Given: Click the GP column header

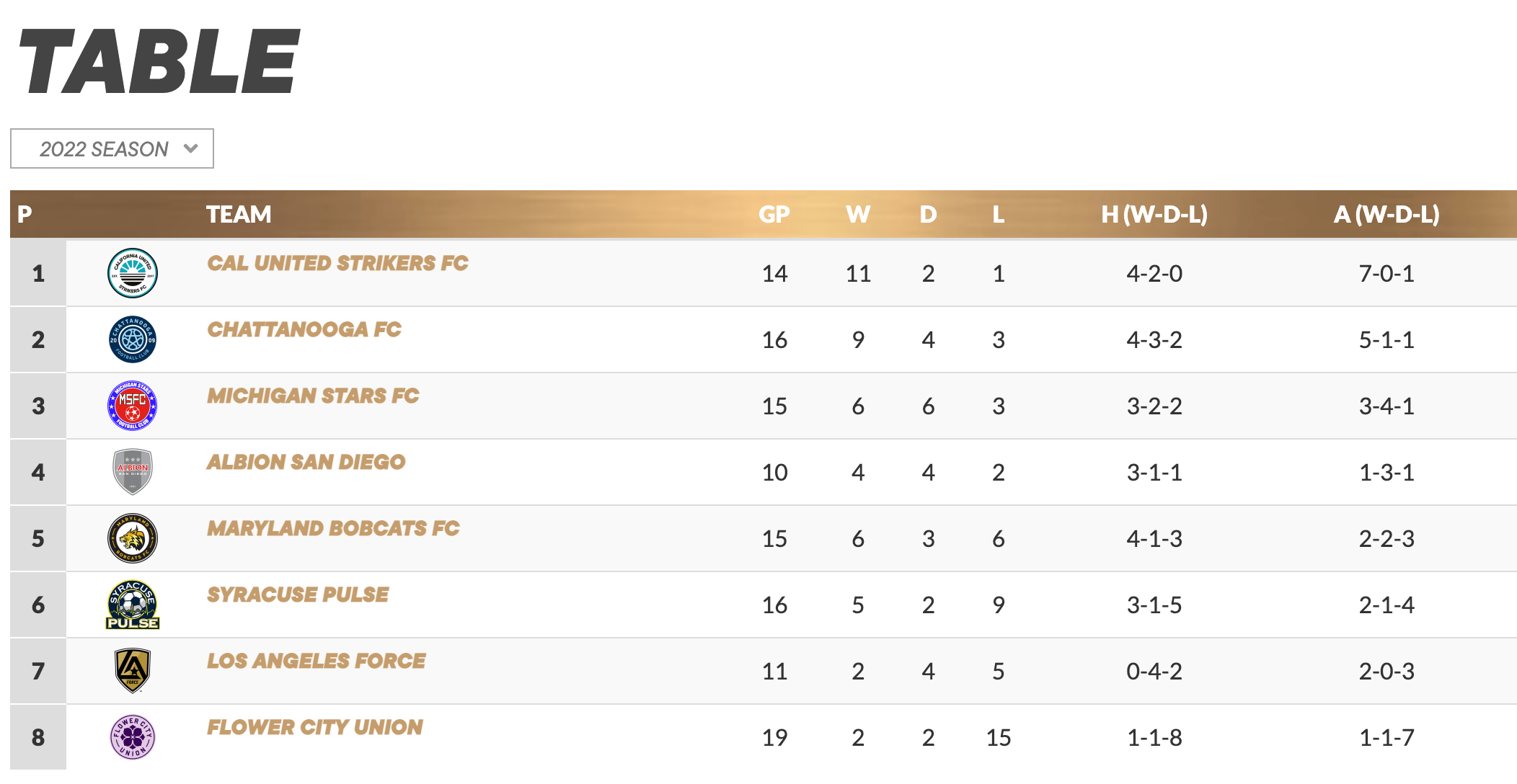Looking at the screenshot, I should [774, 214].
